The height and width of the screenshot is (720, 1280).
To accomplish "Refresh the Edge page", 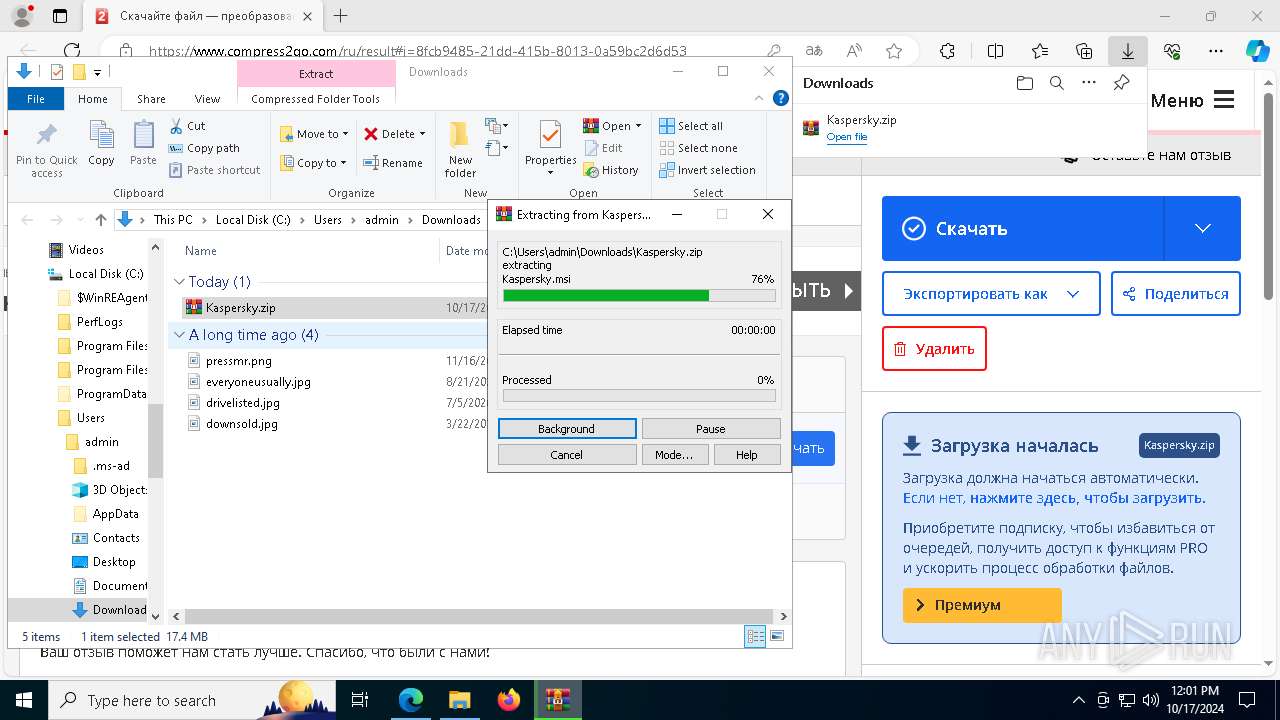I will [72, 51].
